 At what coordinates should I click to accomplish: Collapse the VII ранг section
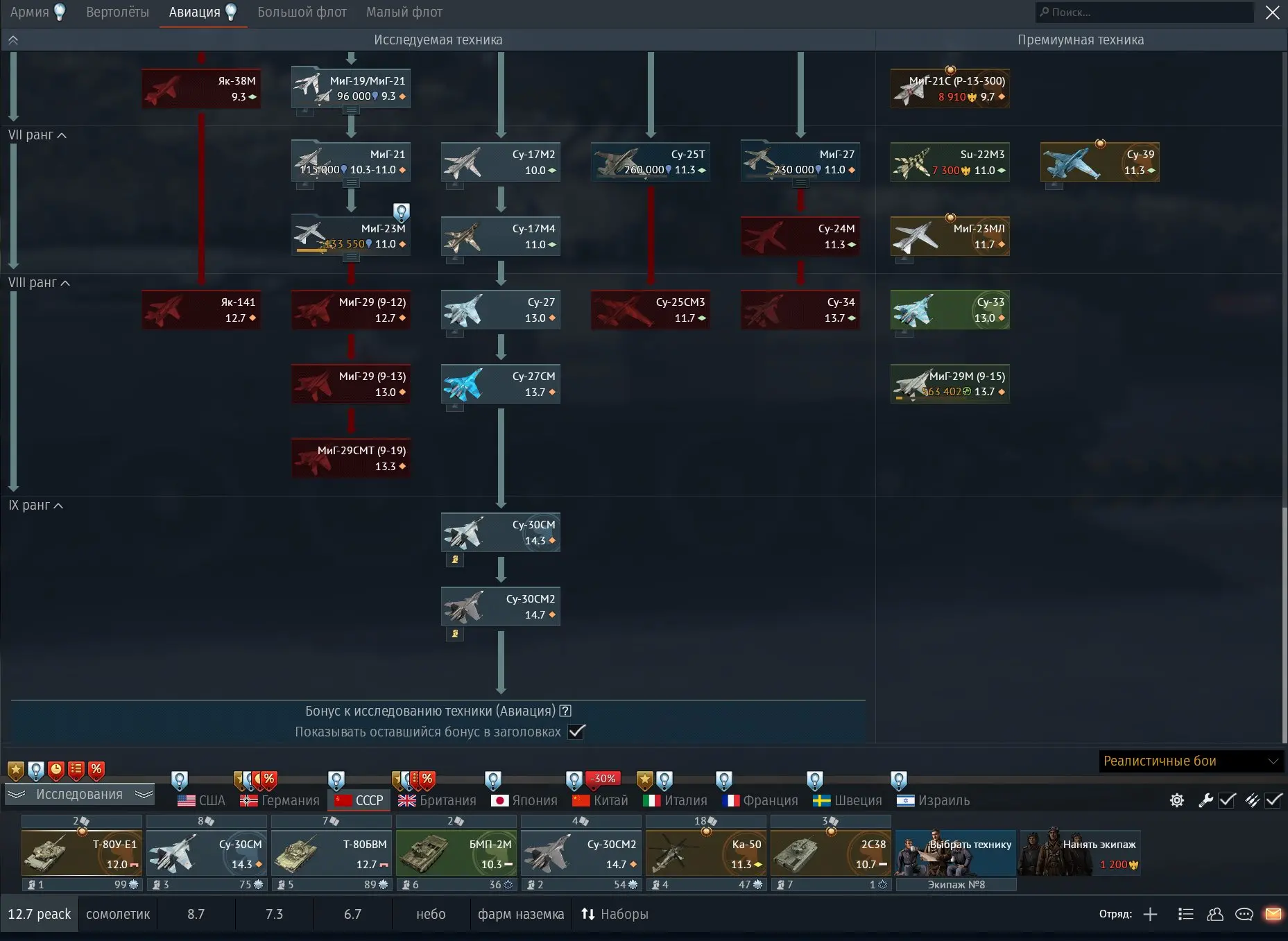tap(37, 135)
